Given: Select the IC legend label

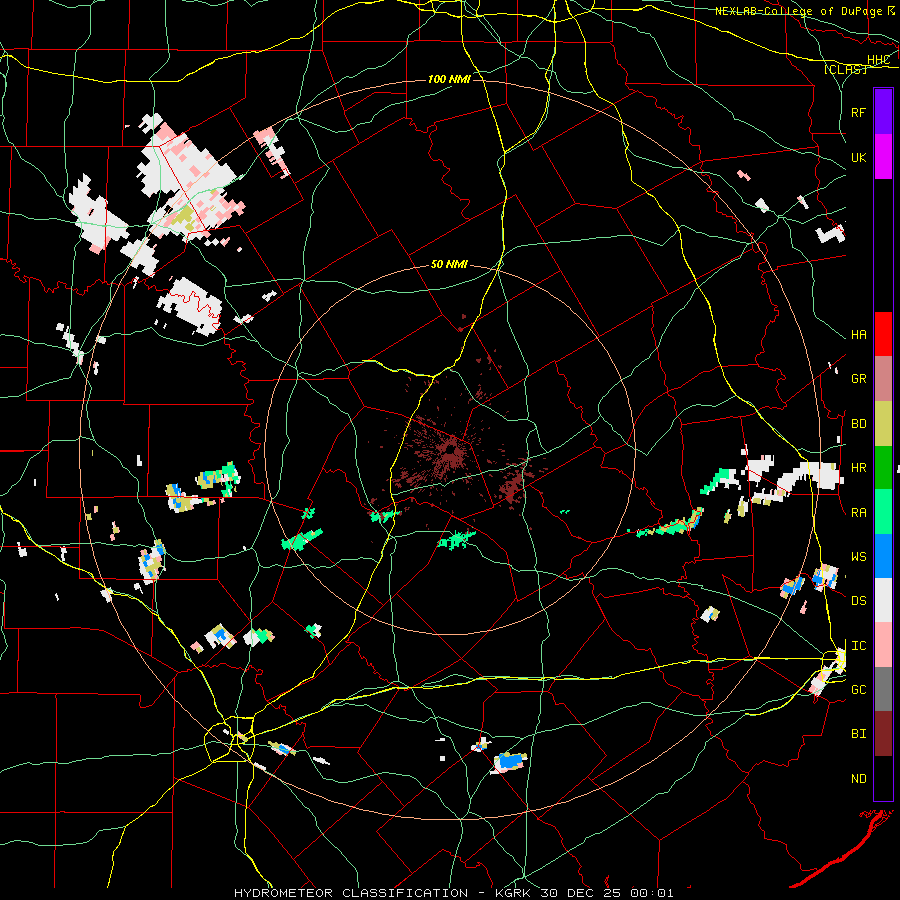Looking at the screenshot, I should 858,646.
